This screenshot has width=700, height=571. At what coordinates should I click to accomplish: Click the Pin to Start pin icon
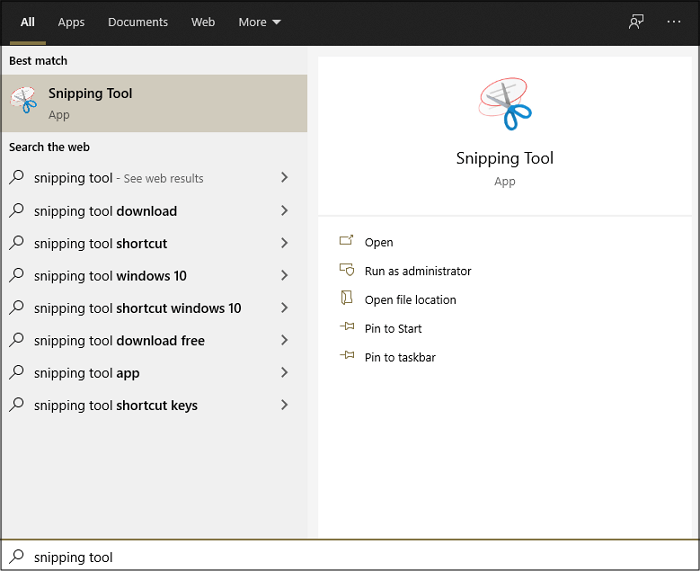[347, 328]
